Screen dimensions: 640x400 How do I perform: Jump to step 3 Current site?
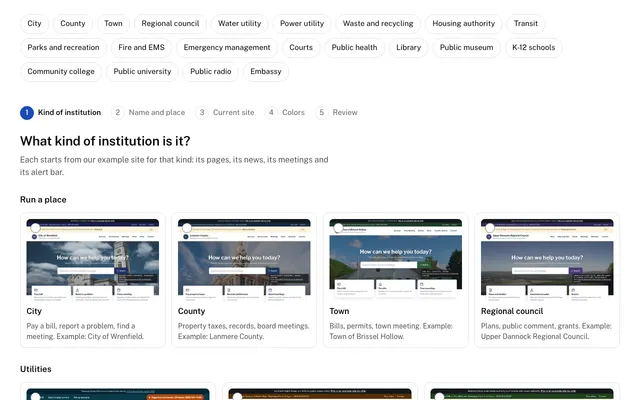pyautogui.click(x=224, y=113)
